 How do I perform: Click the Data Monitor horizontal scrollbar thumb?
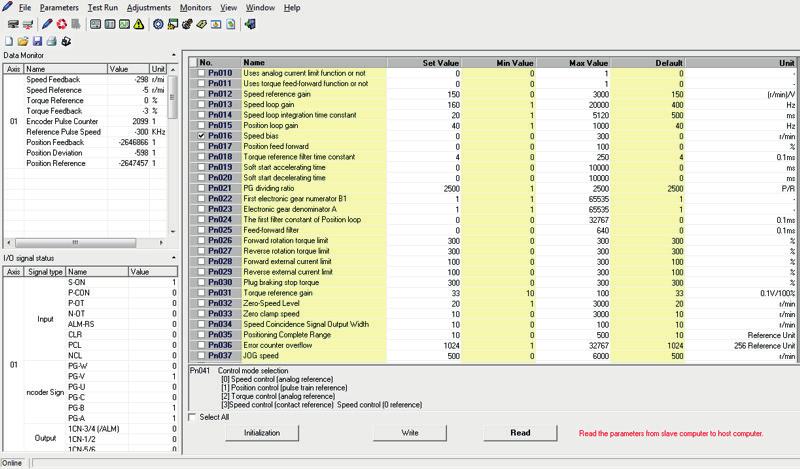(x=75, y=242)
